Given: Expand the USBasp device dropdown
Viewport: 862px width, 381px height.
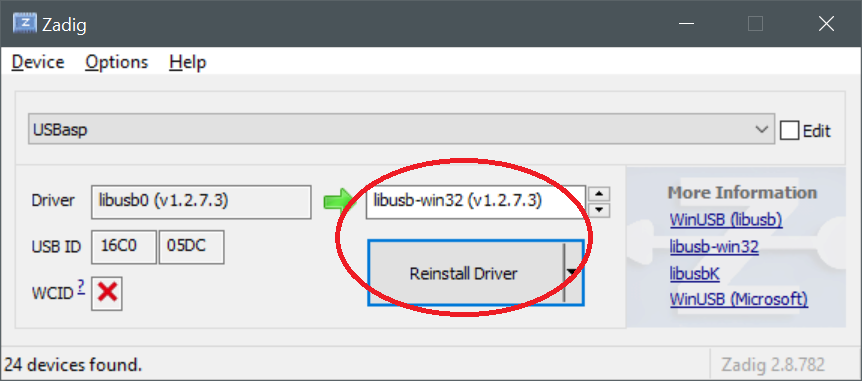Looking at the screenshot, I should 761,130.
